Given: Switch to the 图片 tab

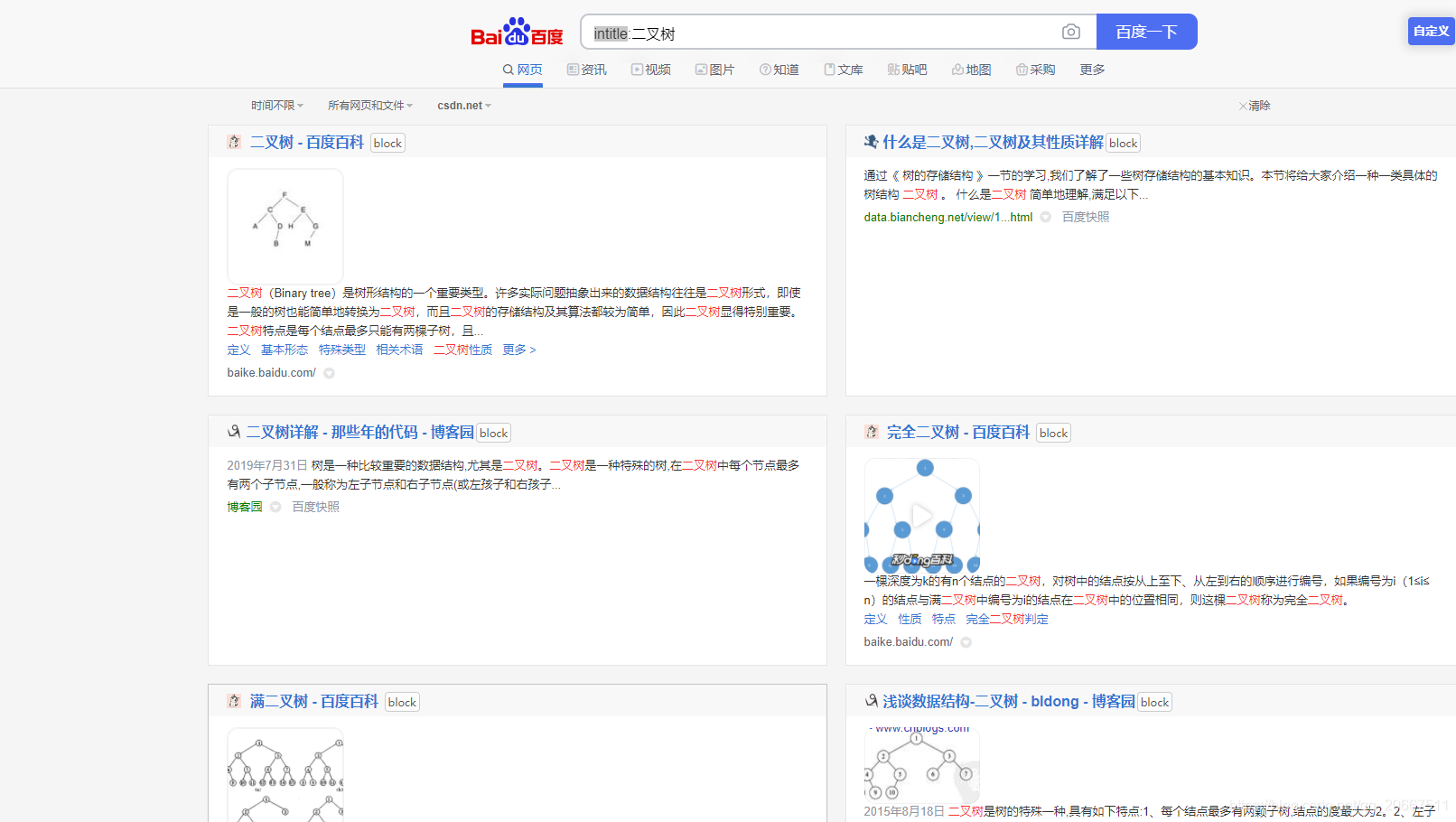Looking at the screenshot, I should pyautogui.click(x=715, y=70).
